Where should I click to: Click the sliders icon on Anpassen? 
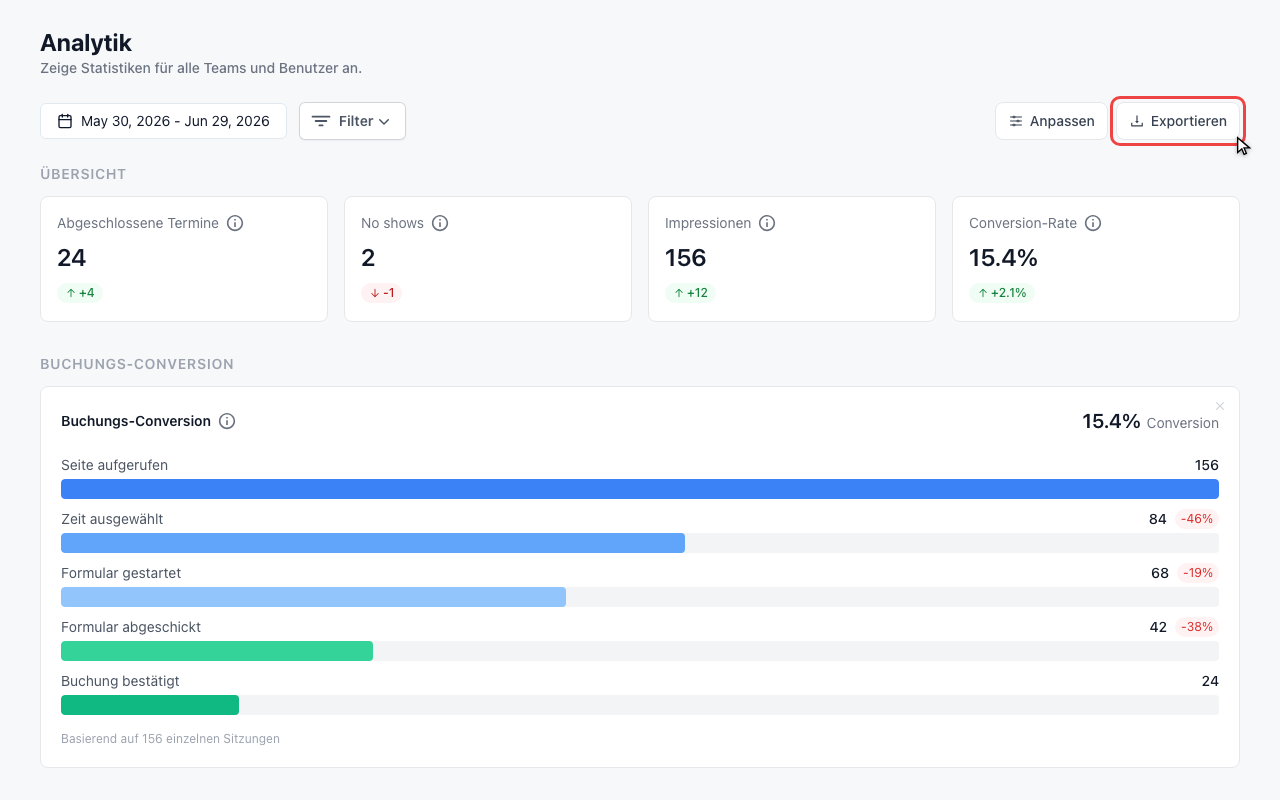(1016, 121)
